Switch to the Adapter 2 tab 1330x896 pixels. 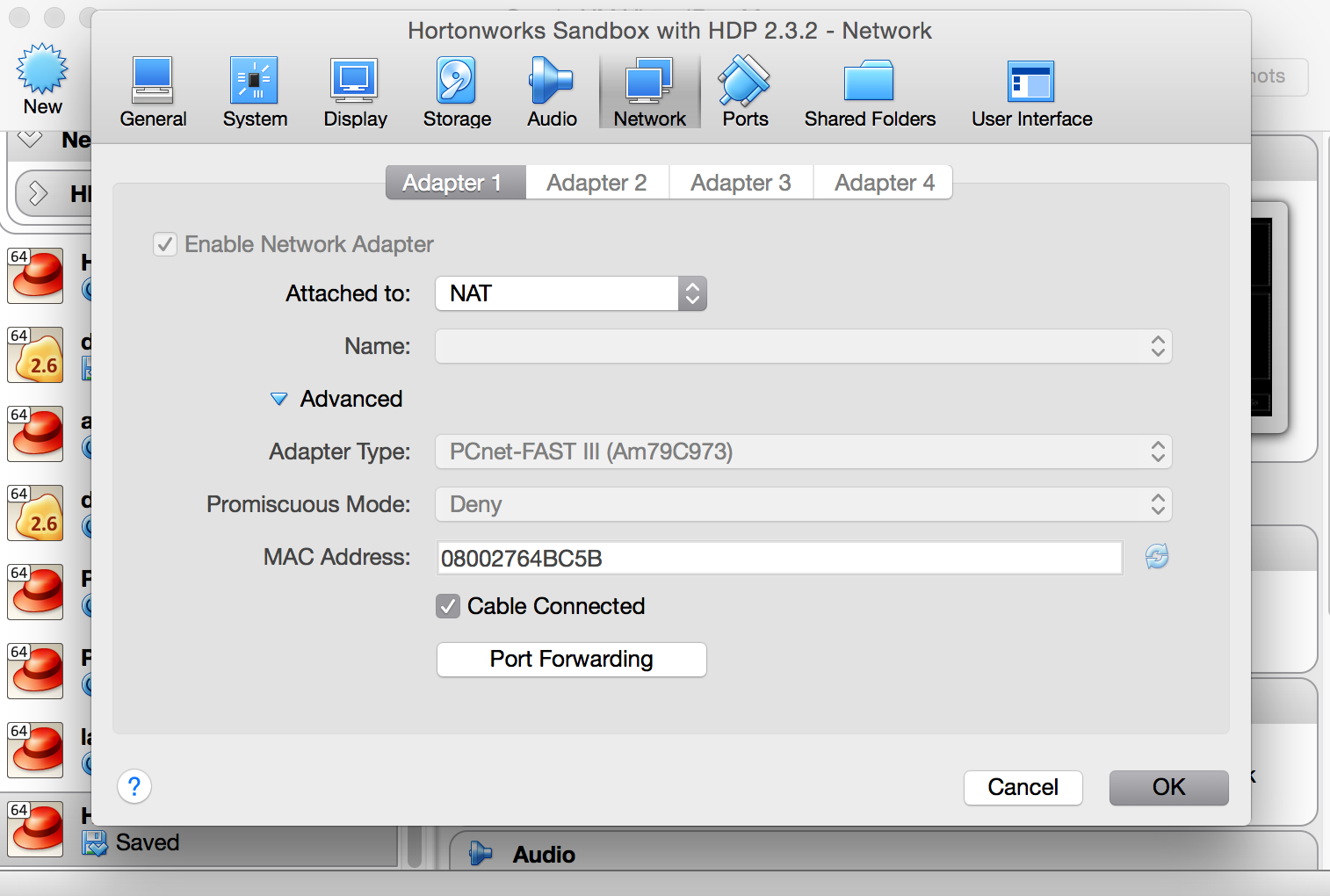(596, 182)
